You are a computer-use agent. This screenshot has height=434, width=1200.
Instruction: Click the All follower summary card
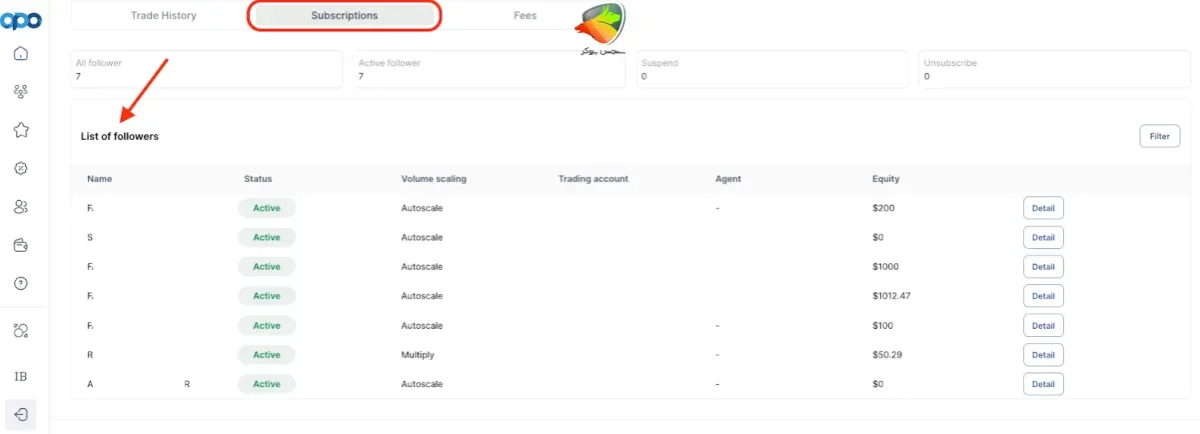(x=208, y=69)
